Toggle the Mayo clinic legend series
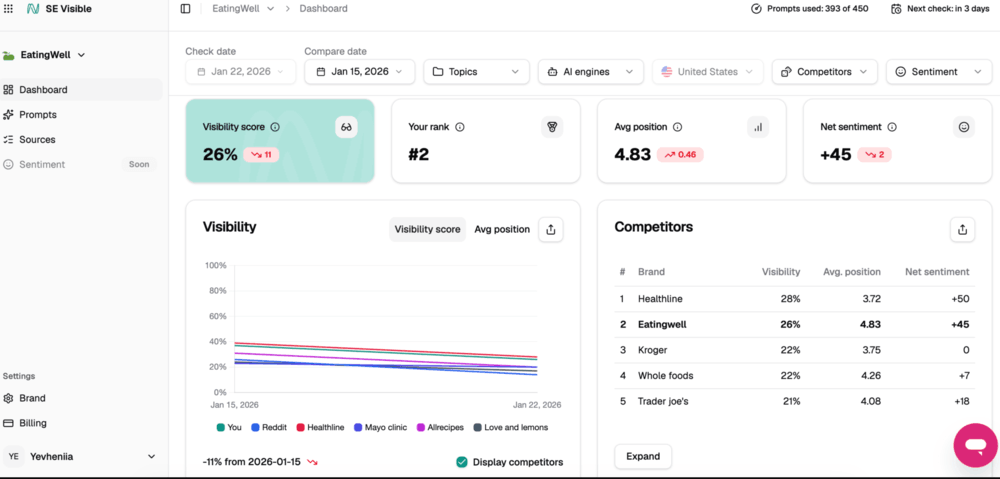Image resolution: width=1000 pixels, height=479 pixels. tap(381, 427)
